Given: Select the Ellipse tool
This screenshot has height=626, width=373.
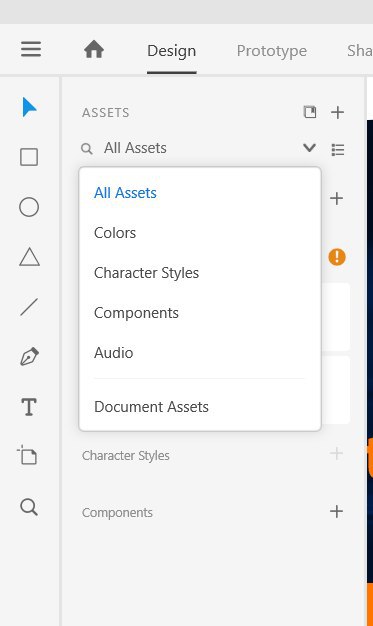Looking at the screenshot, I should [29, 207].
